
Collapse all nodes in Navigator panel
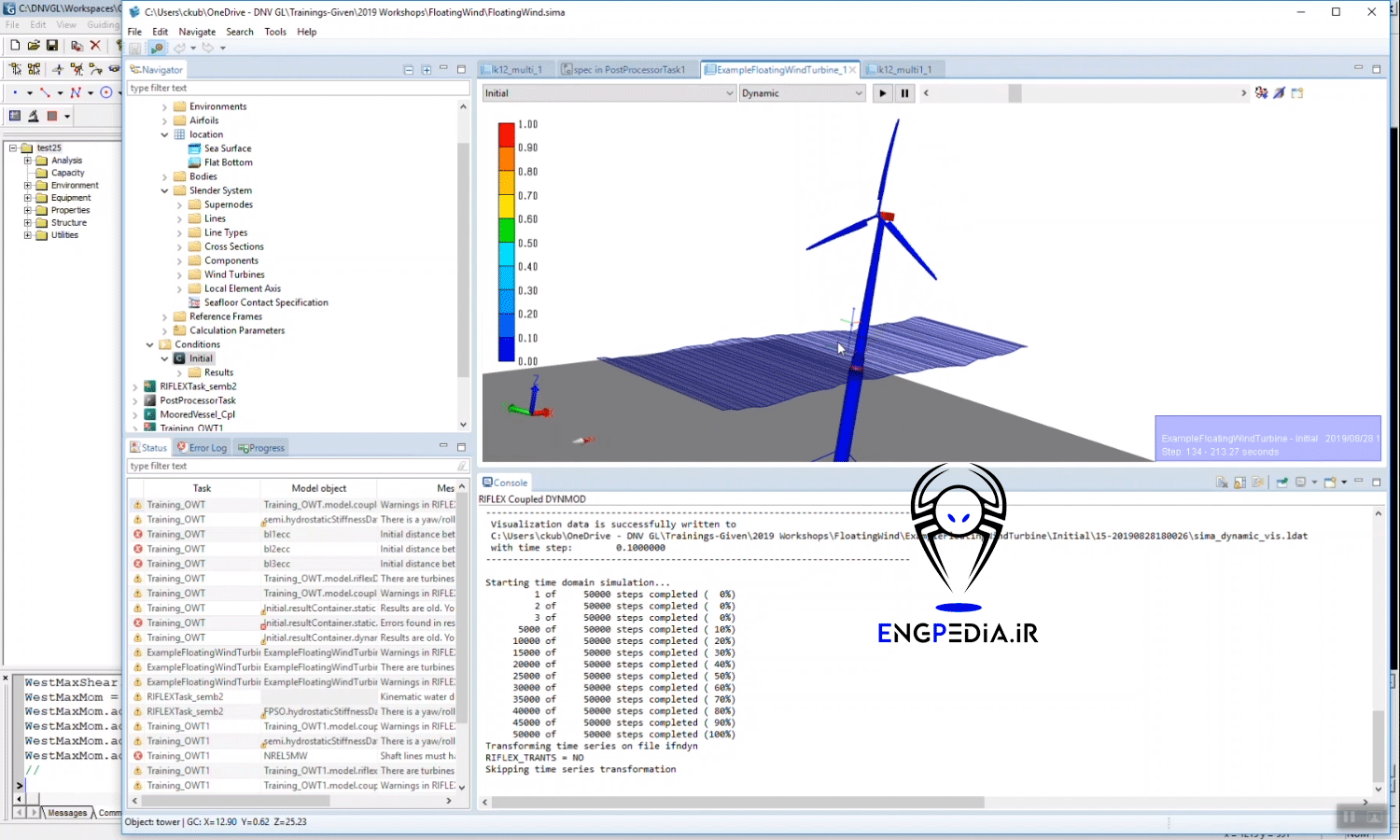(408, 70)
